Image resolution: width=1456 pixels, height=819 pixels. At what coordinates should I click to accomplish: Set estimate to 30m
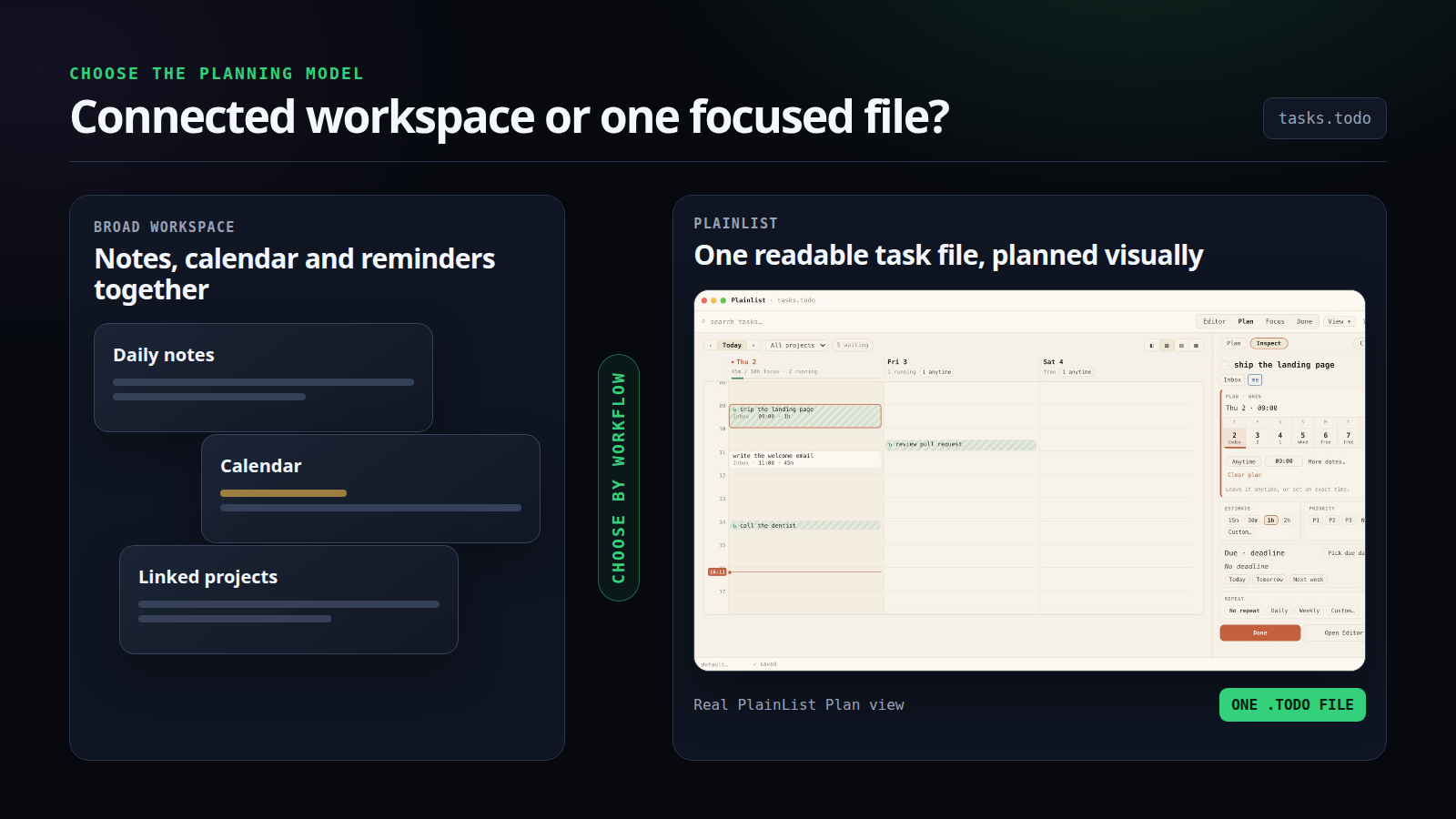pos(1252,521)
